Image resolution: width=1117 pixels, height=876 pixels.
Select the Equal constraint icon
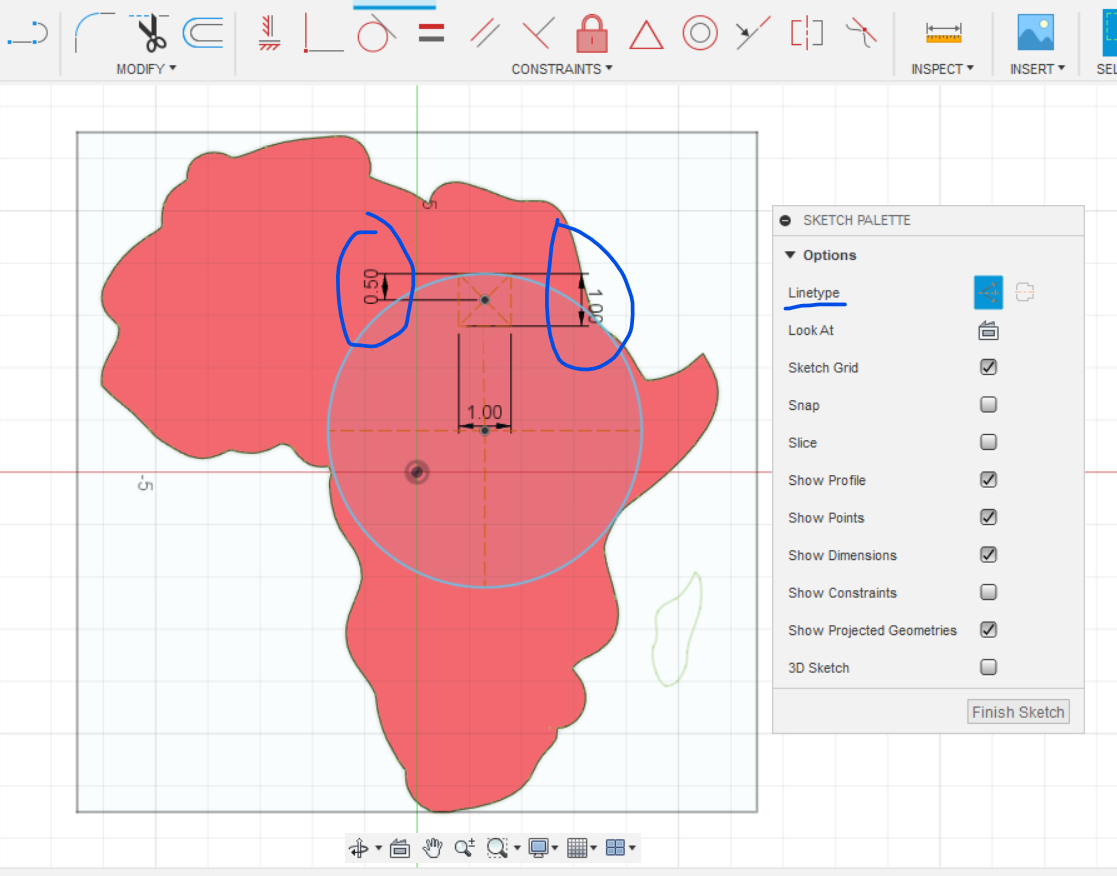430,31
